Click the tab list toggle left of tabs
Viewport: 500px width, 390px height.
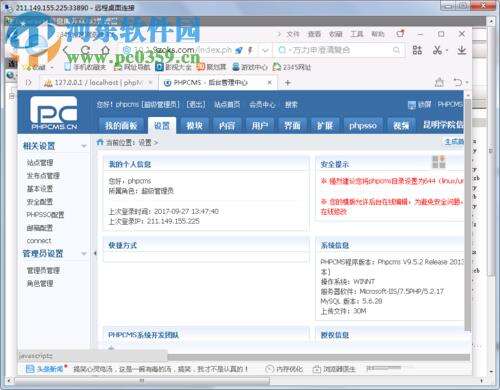point(29,82)
